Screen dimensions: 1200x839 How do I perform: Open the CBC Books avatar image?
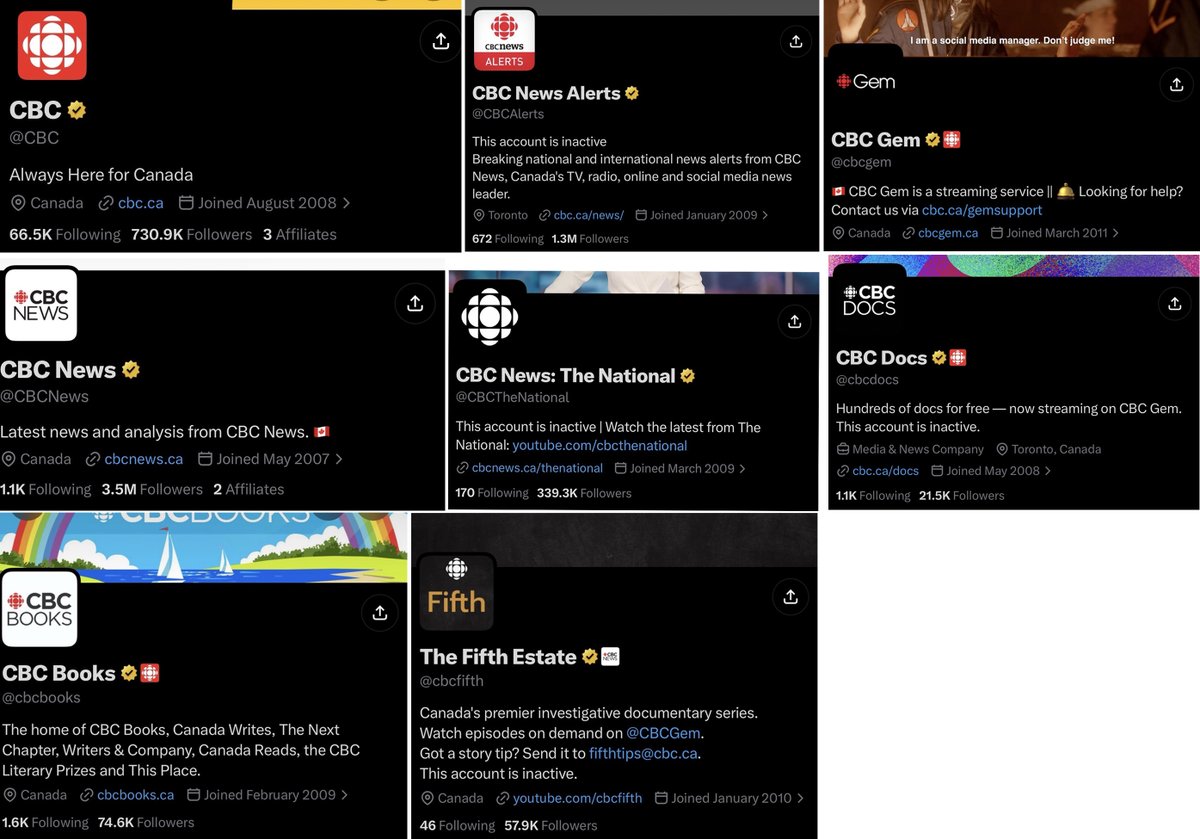(x=40, y=609)
